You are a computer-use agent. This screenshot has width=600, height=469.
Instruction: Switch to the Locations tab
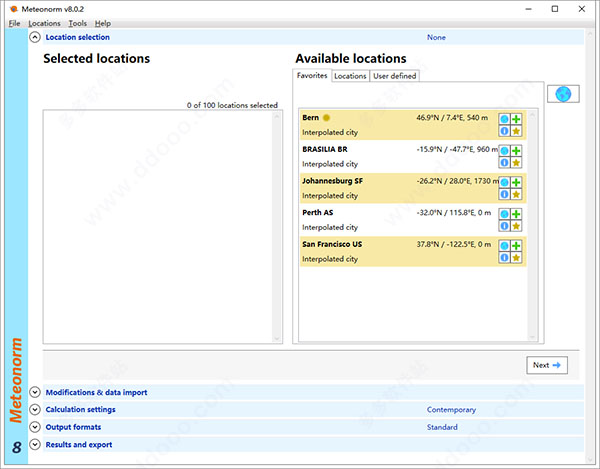click(350, 76)
